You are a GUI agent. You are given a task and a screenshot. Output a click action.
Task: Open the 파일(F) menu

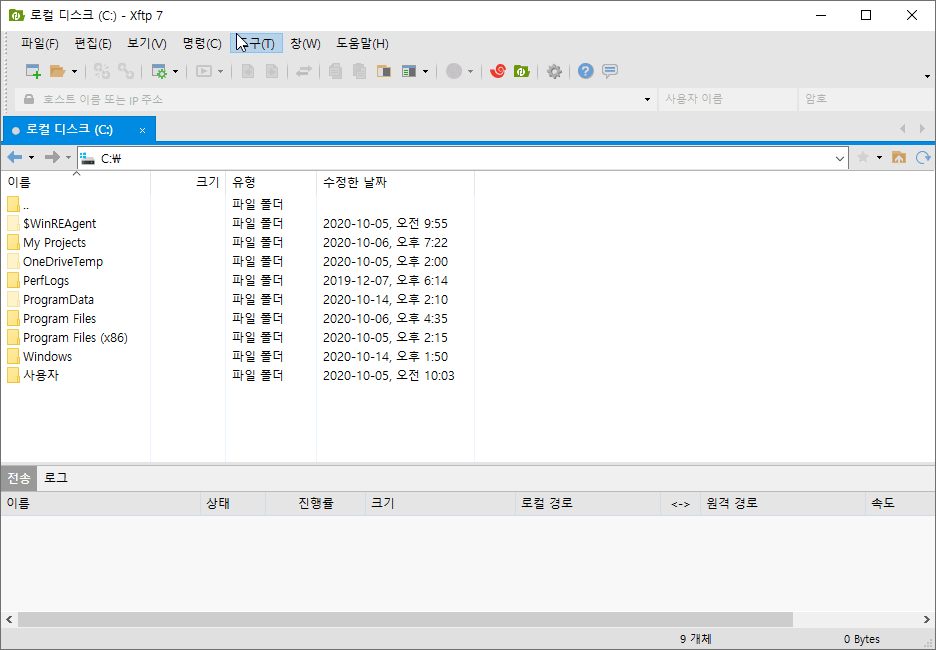click(x=39, y=44)
